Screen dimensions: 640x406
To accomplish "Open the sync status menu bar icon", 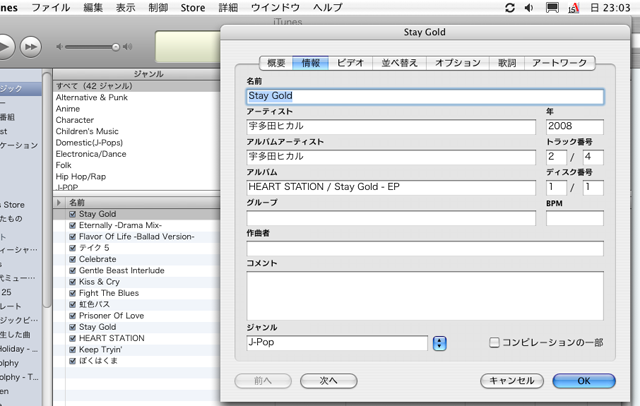I will point(510,8).
